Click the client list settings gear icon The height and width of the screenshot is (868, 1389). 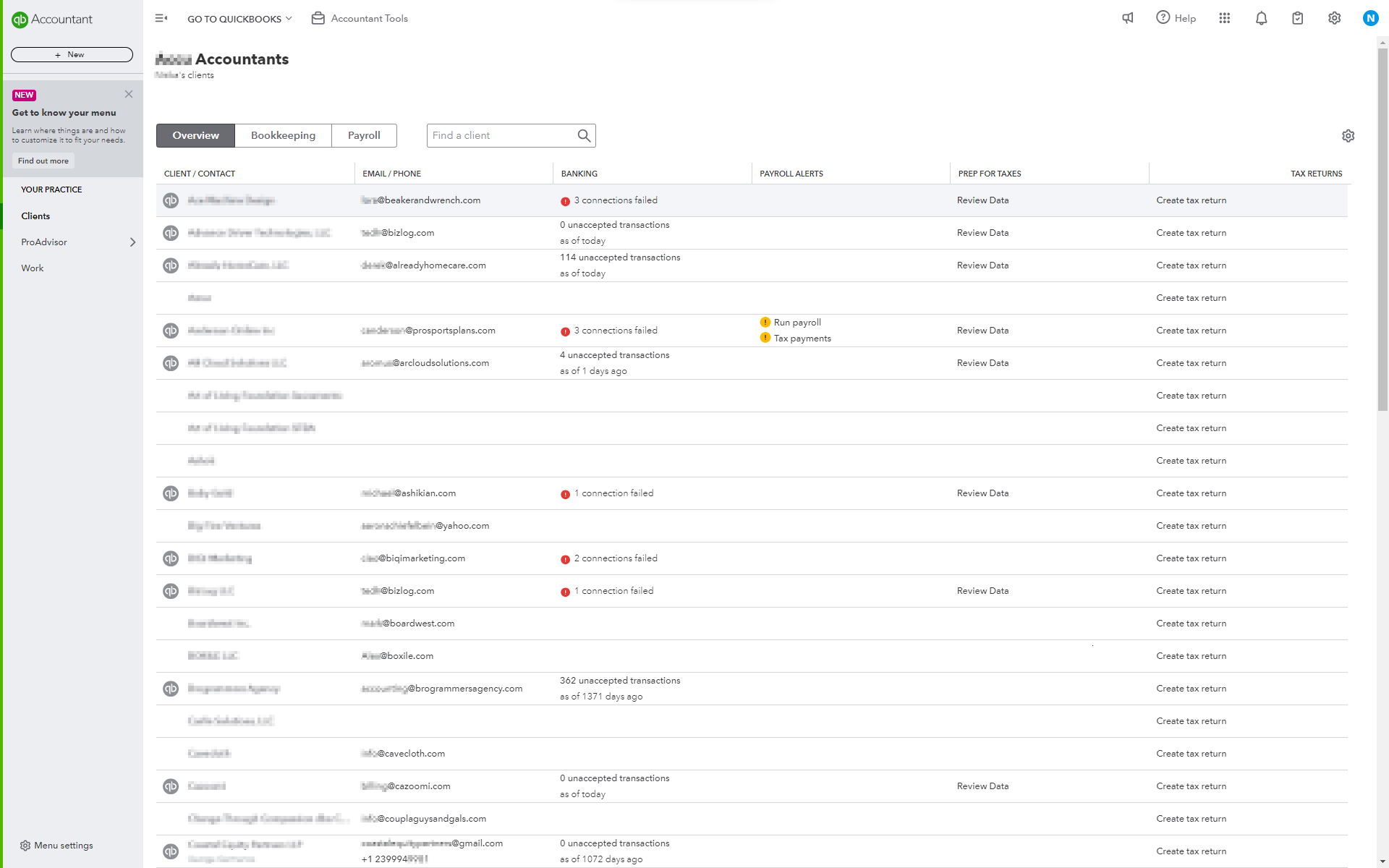(1348, 136)
